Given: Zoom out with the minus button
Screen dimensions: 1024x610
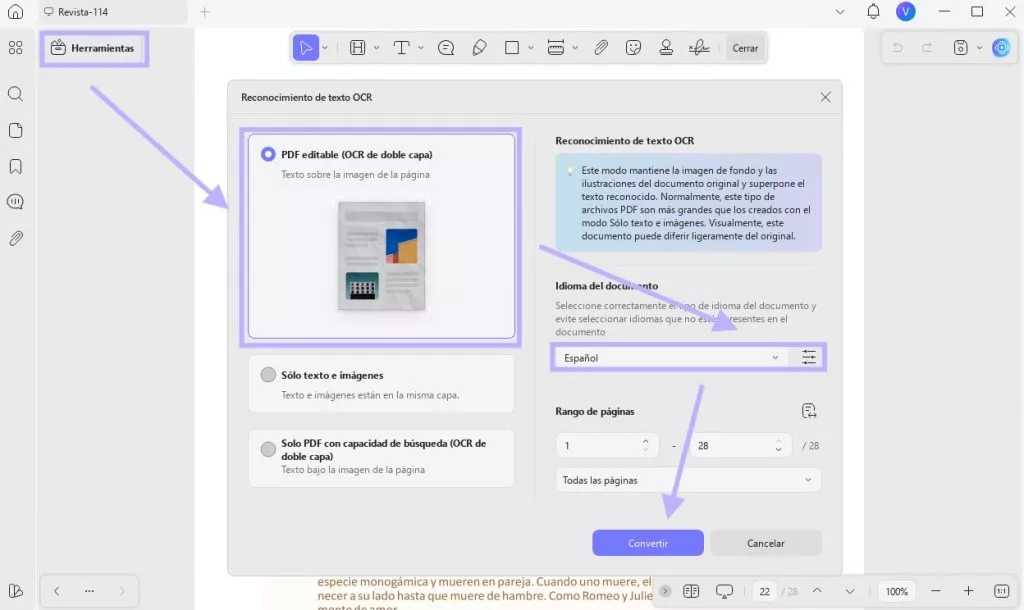Looking at the screenshot, I should [x=935, y=591].
